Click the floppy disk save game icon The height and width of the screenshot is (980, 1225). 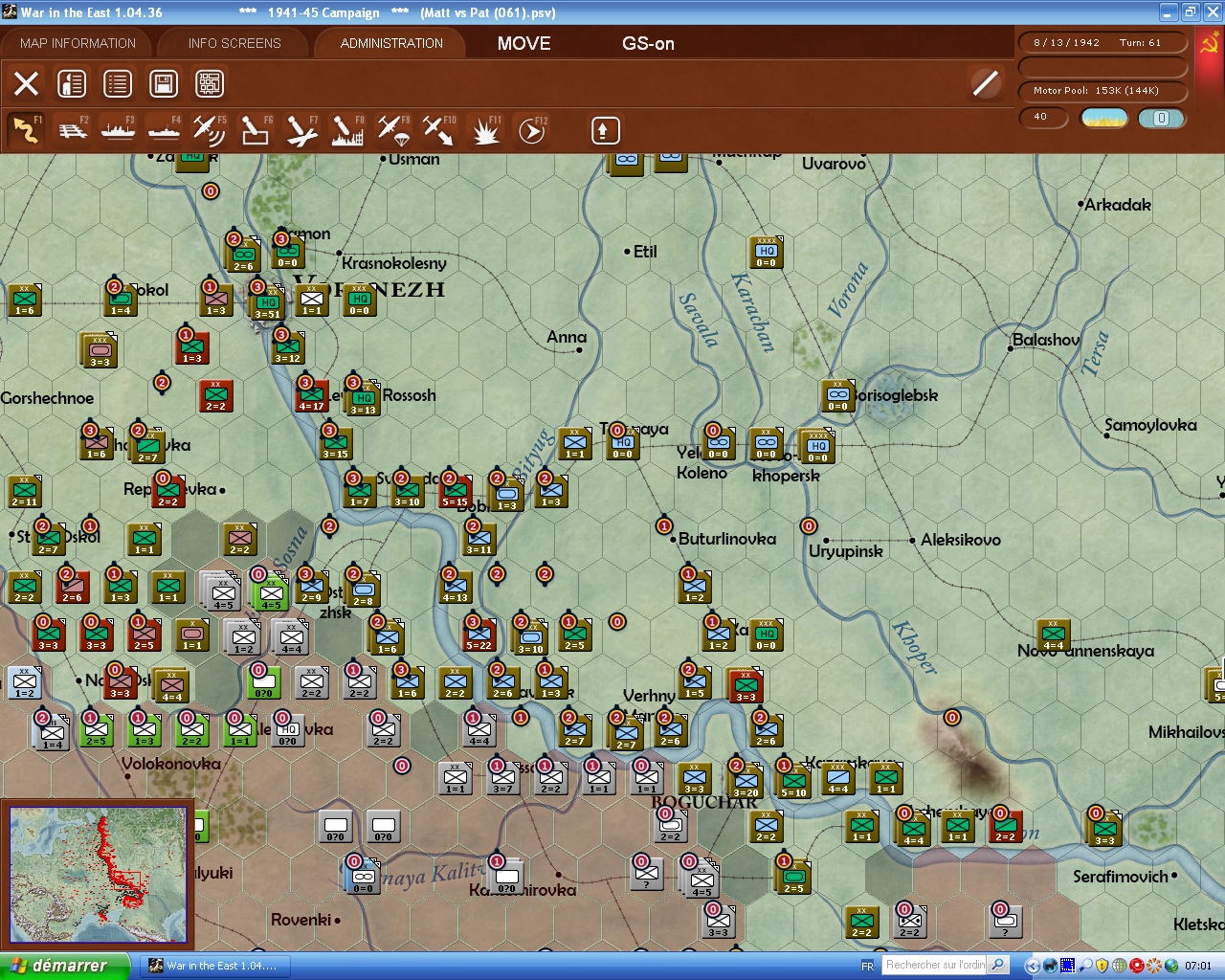tap(164, 83)
